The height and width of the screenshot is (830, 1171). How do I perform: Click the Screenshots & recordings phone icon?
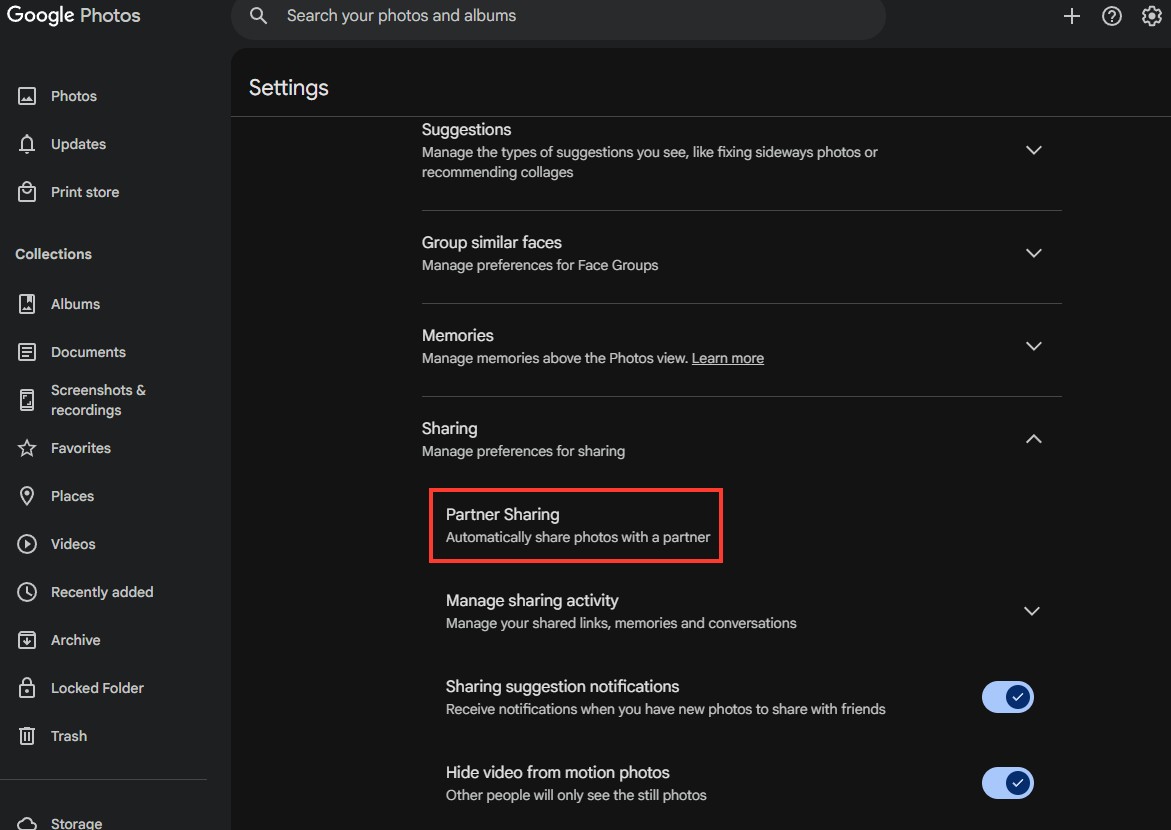[27, 400]
